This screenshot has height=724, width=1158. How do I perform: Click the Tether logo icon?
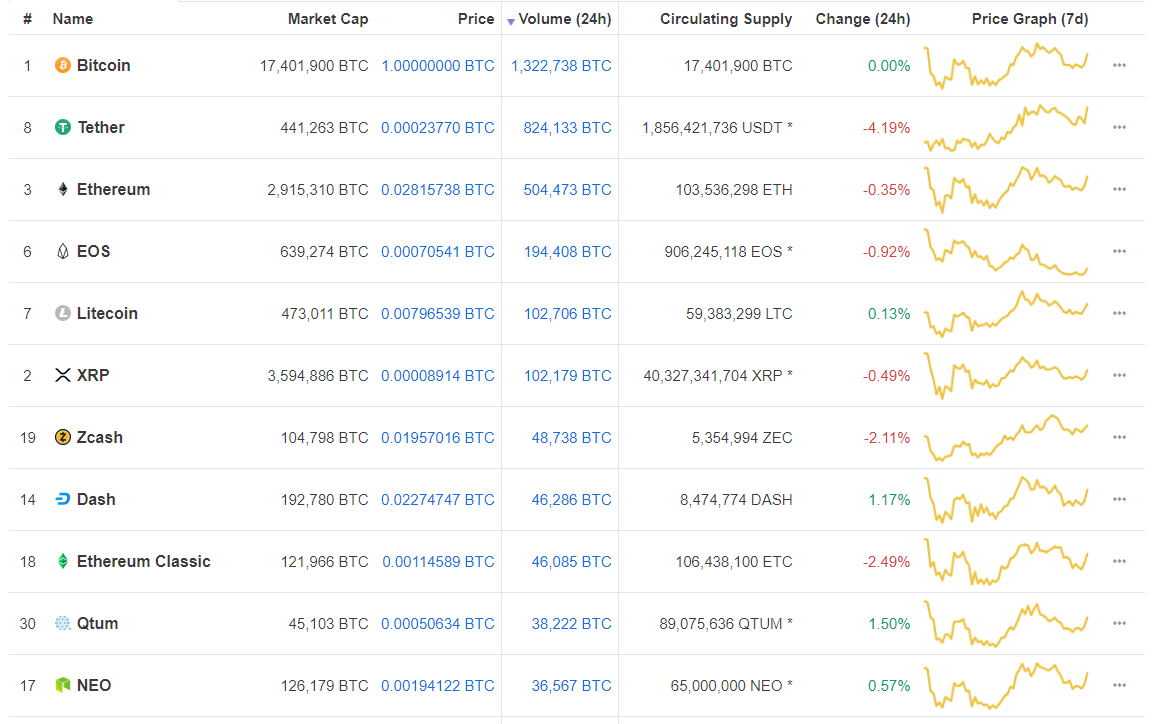[63, 128]
